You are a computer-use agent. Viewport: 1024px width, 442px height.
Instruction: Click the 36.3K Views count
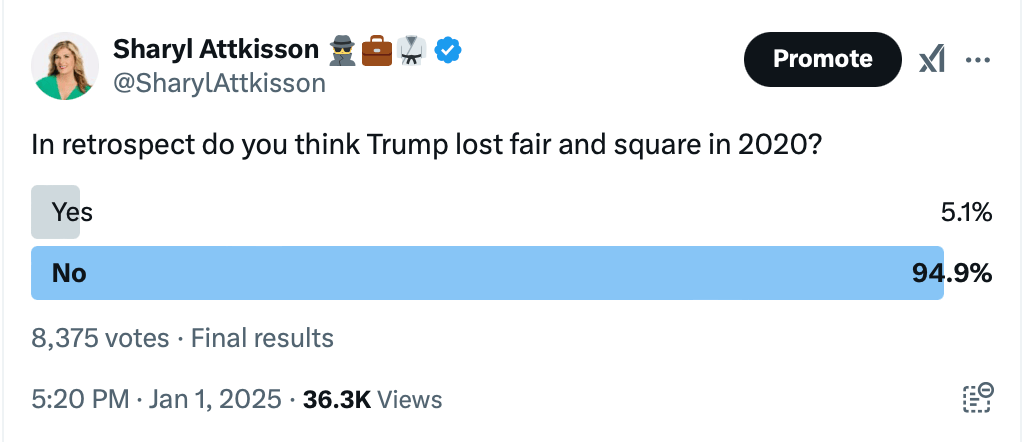click(372, 399)
